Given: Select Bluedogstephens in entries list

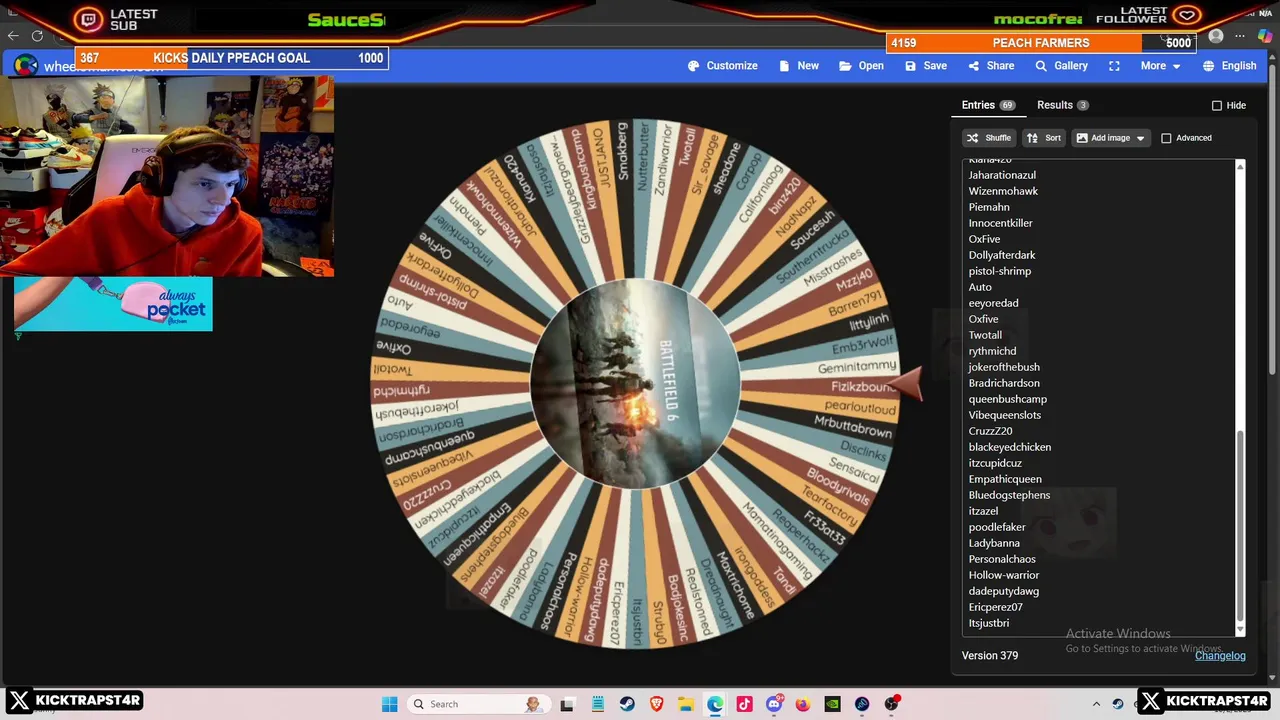Looking at the screenshot, I should [x=1009, y=495].
